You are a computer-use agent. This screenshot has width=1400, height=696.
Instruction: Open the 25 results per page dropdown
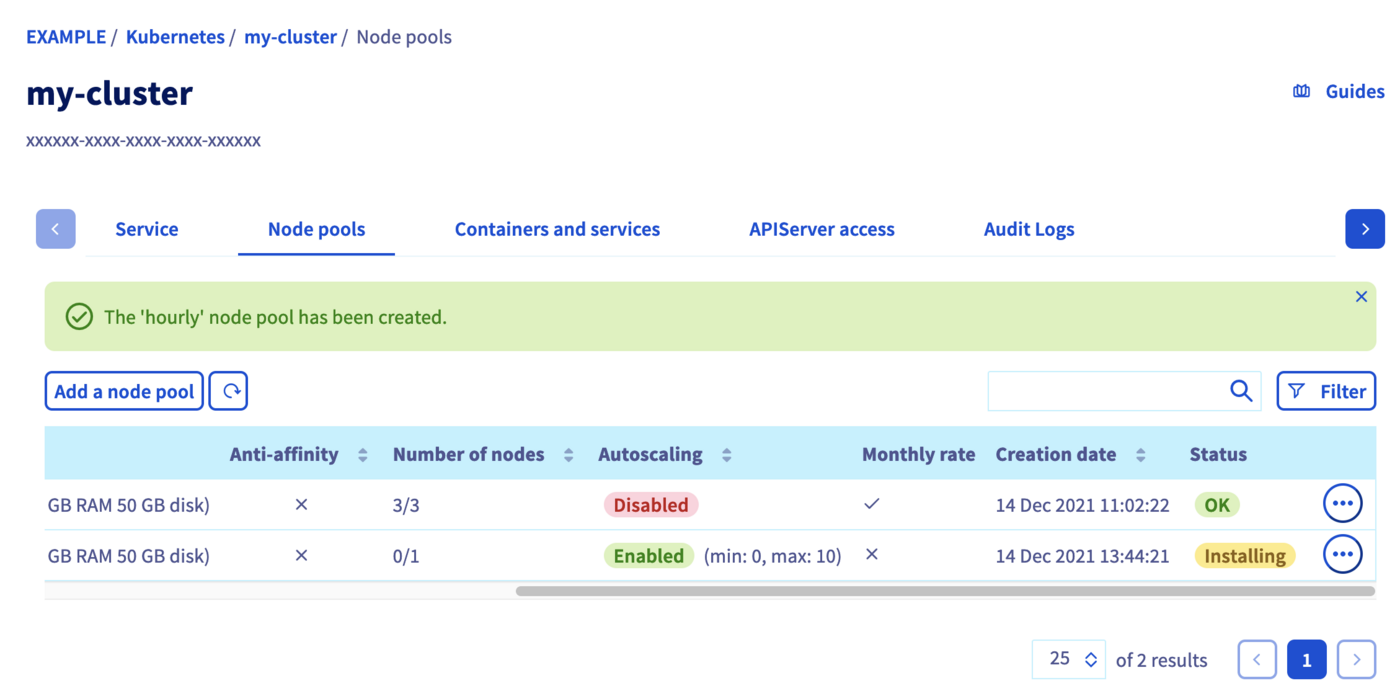pyautogui.click(x=1068, y=659)
